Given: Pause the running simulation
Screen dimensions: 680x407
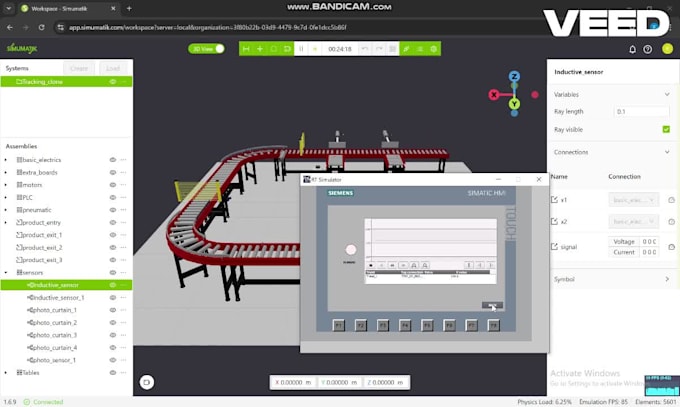Looking at the screenshot, I should 301,49.
